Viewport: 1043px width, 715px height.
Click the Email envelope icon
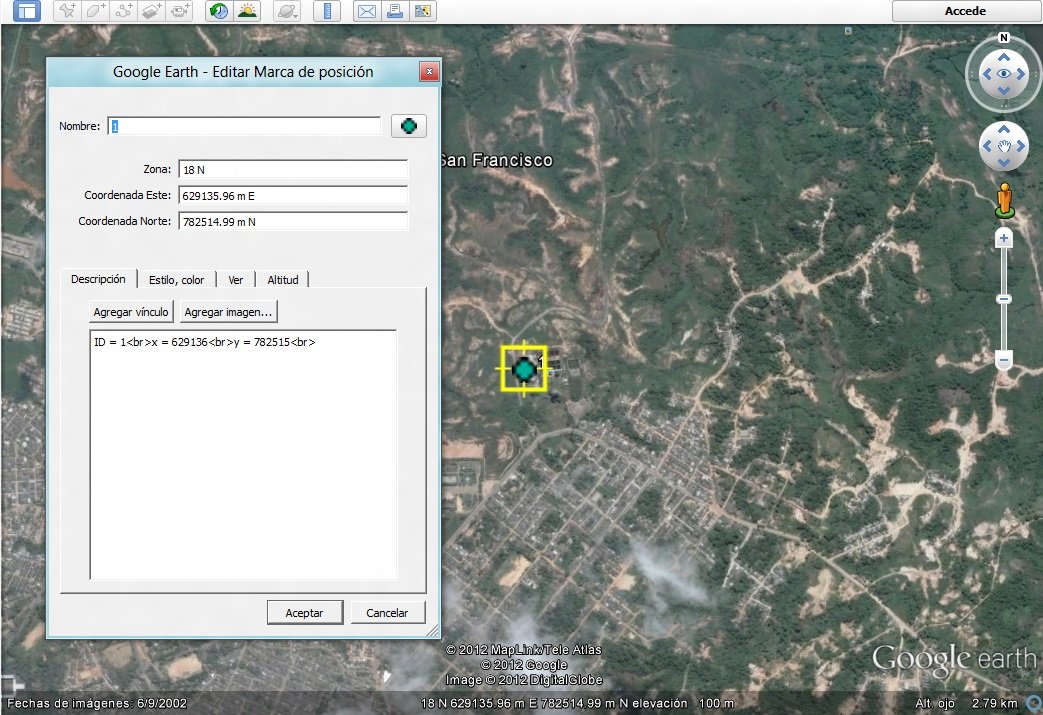tap(367, 11)
